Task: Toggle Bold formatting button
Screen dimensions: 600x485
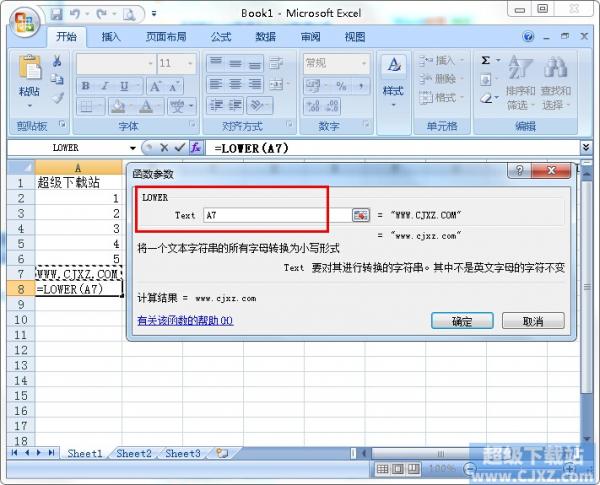Action: tap(86, 86)
